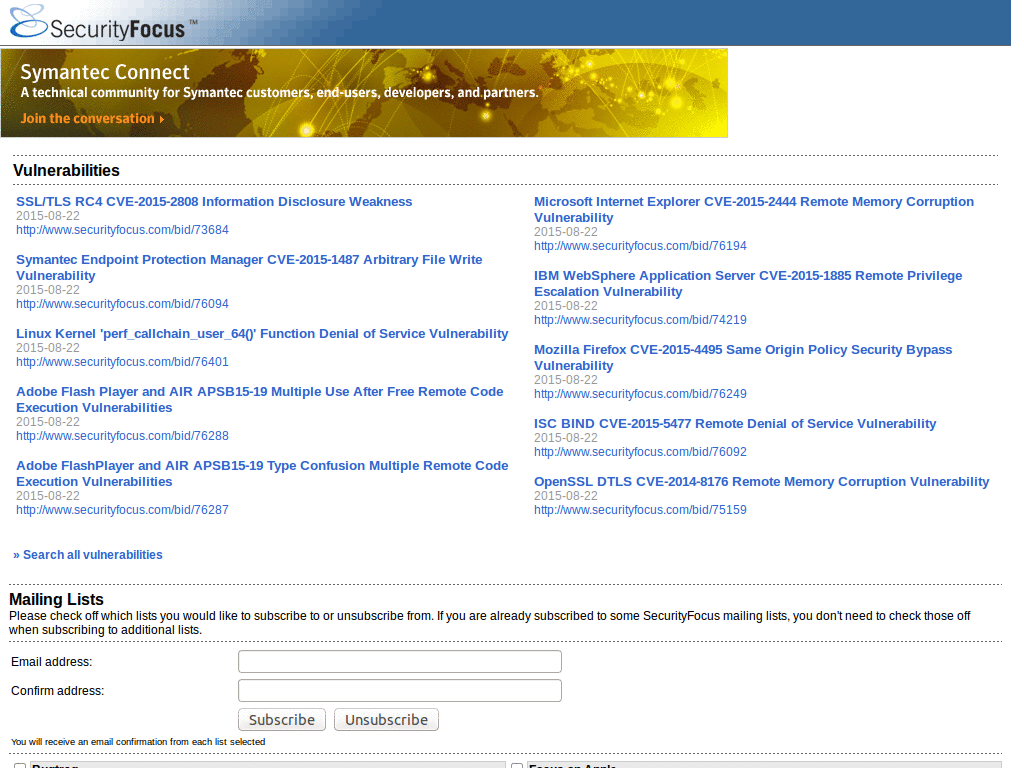Open Symantec Endpoint Protection Manager vulnerability link
Viewport: 1024px width, 768px height.
(x=249, y=268)
